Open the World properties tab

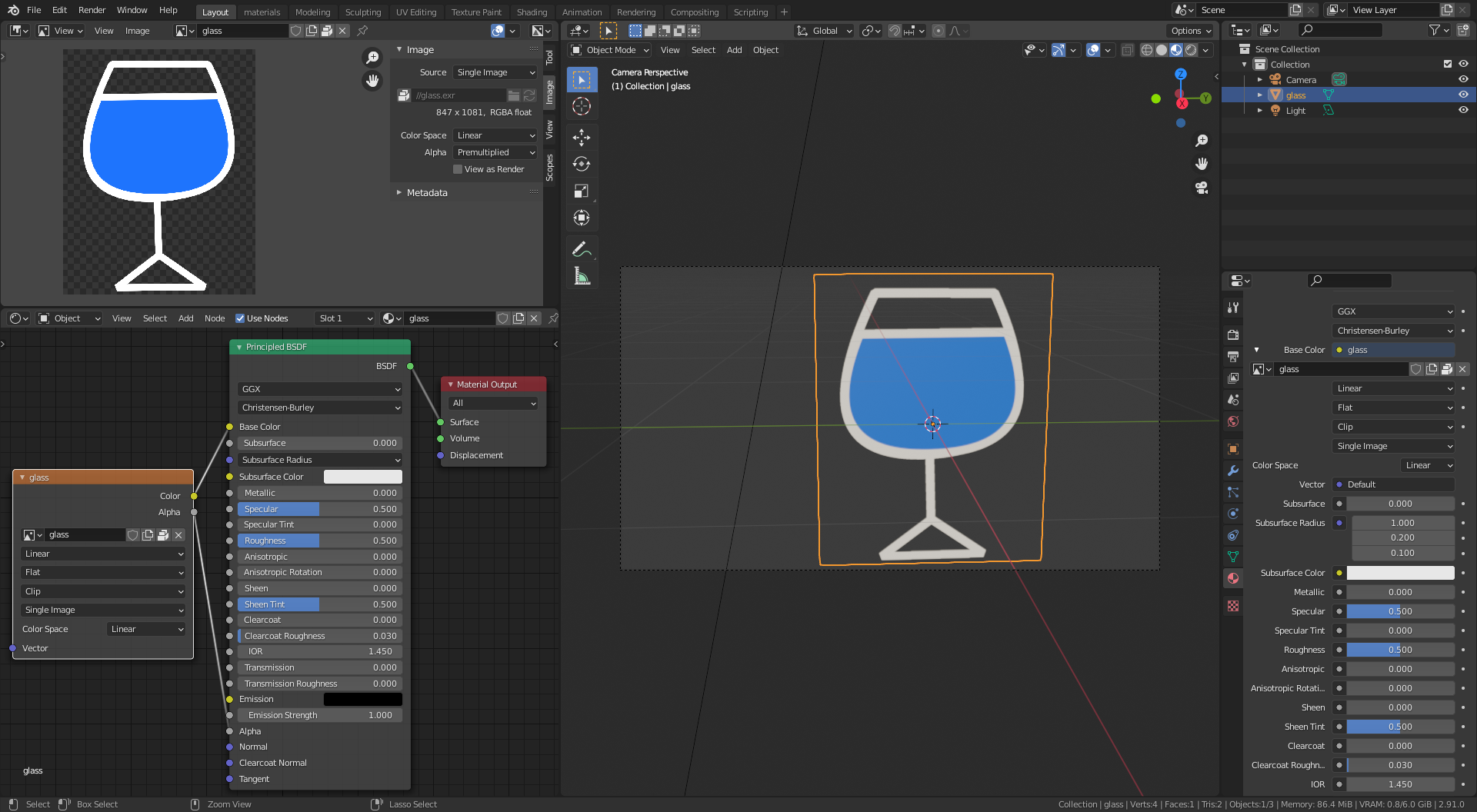(1233, 421)
